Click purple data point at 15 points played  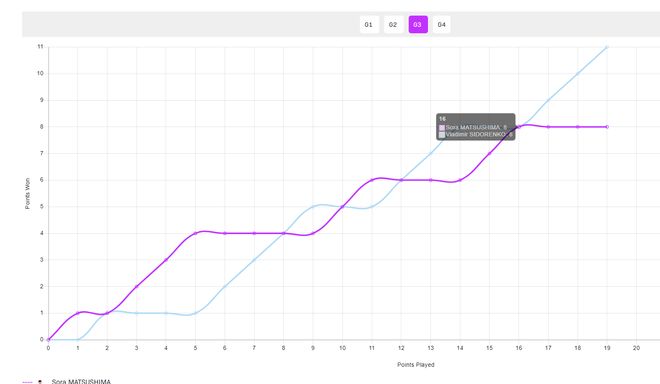tap(489, 153)
